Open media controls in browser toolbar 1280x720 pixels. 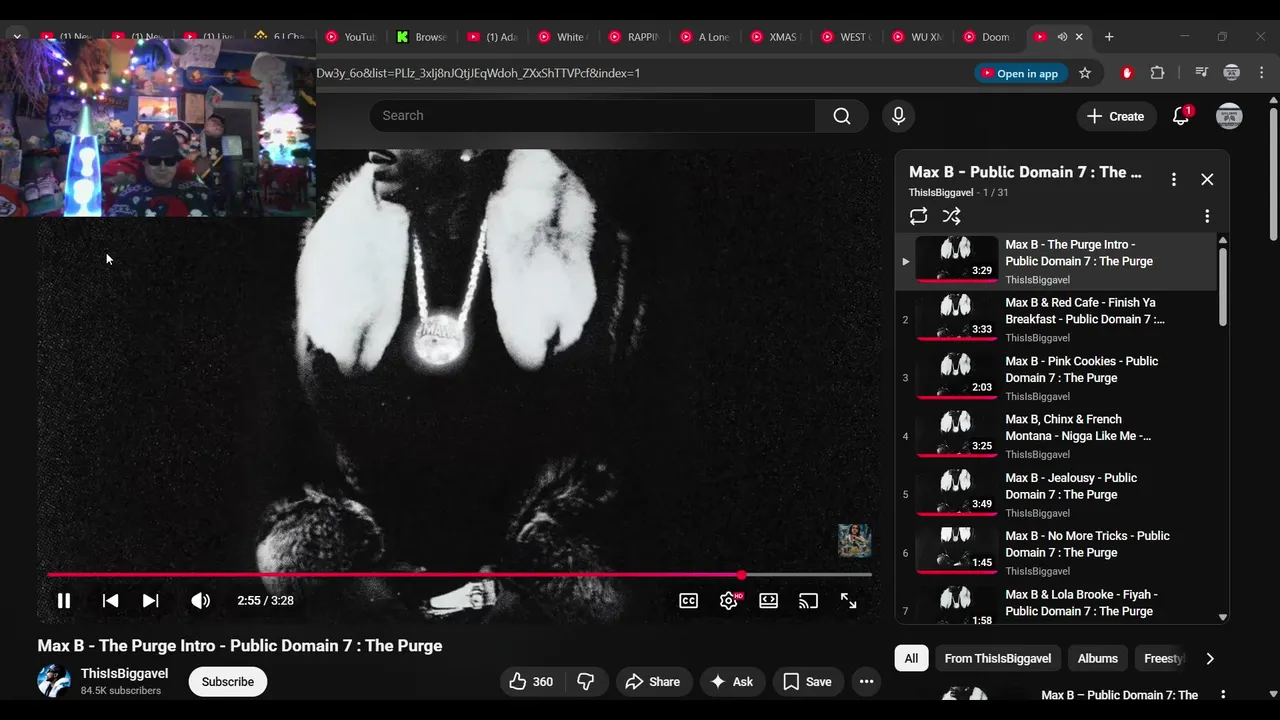(1202, 73)
